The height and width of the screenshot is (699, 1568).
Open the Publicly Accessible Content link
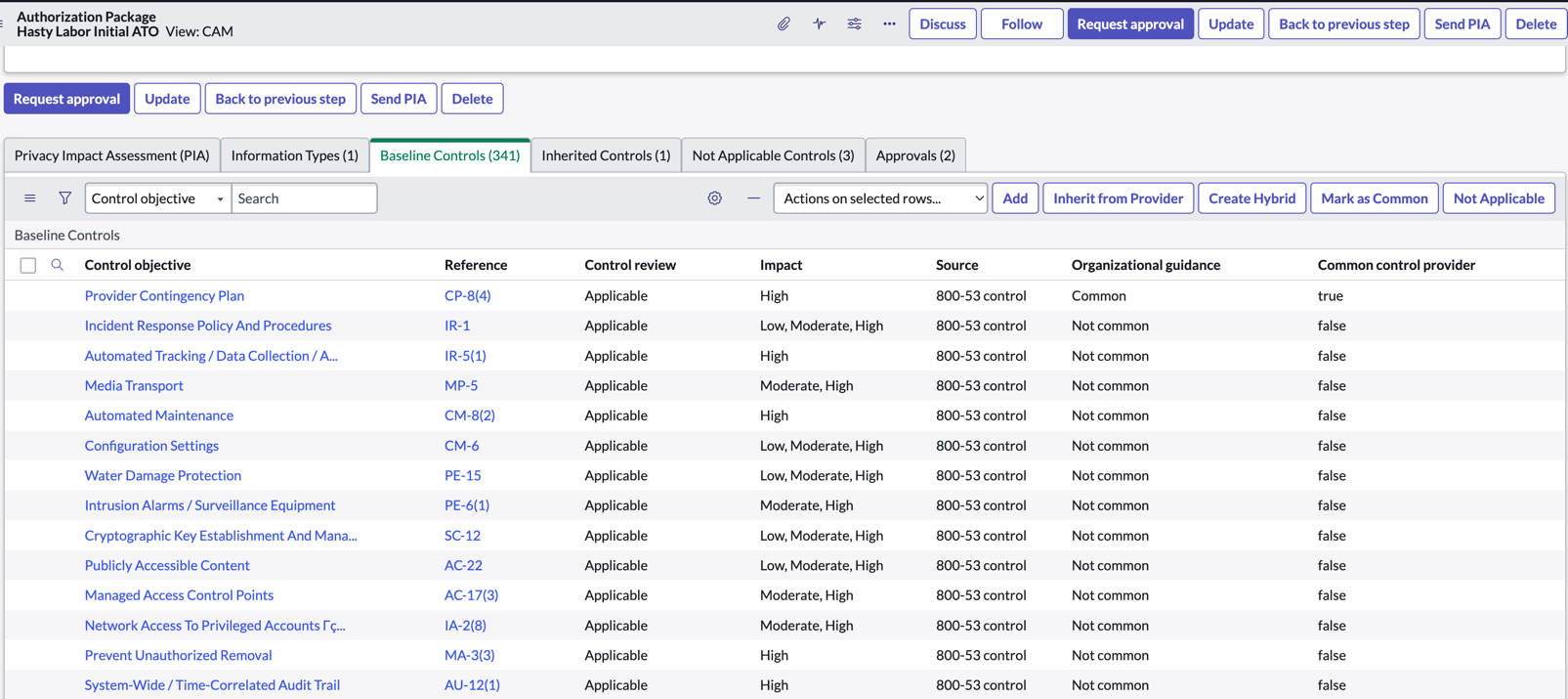167,565
